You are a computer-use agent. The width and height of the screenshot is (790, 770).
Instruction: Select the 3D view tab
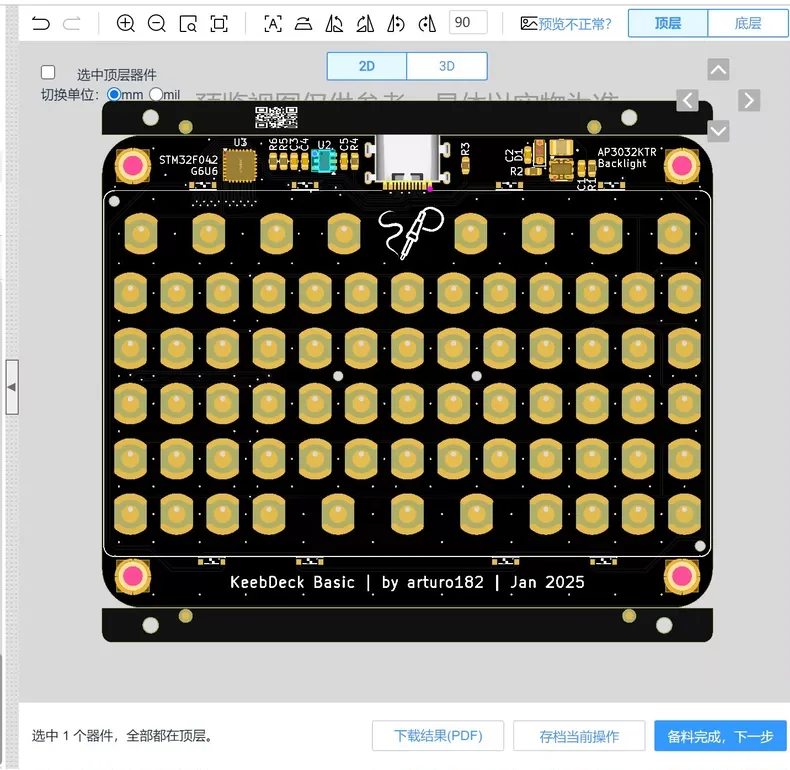447,66
